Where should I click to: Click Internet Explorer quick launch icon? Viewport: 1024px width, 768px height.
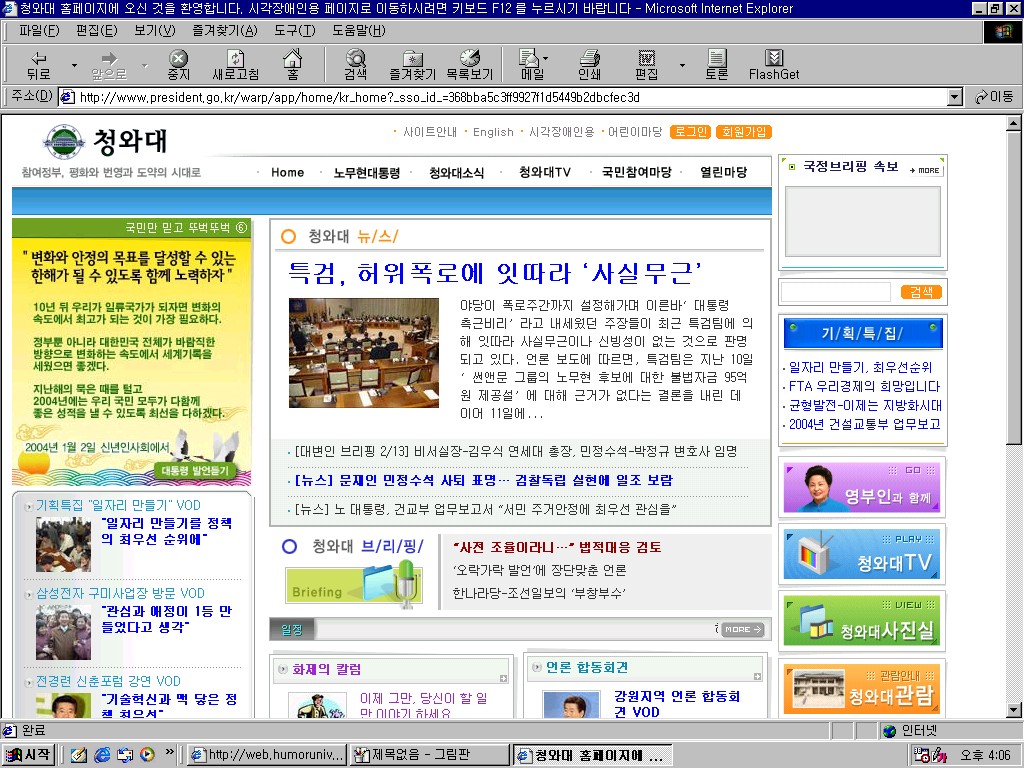pyautogui.click(x=102, y=755)
